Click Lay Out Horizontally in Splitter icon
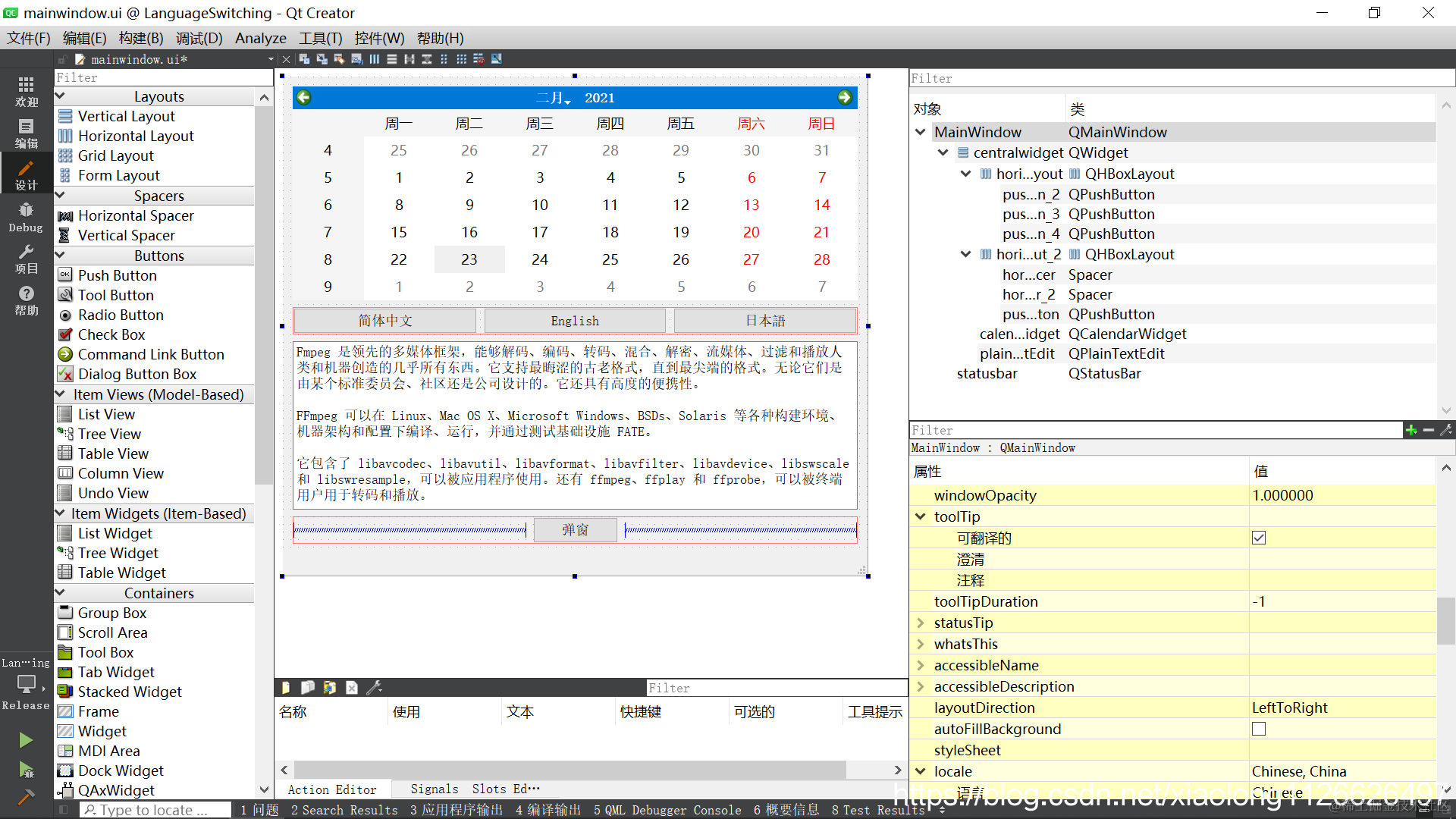Image resolution: width=1456 pixels, height=819 pixels. click(409, 59)
